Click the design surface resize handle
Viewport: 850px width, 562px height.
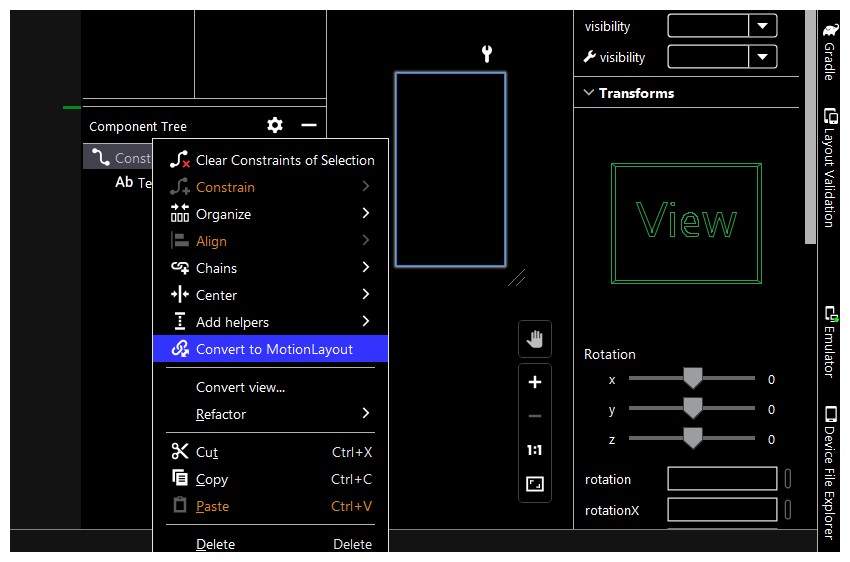point(517,278)
